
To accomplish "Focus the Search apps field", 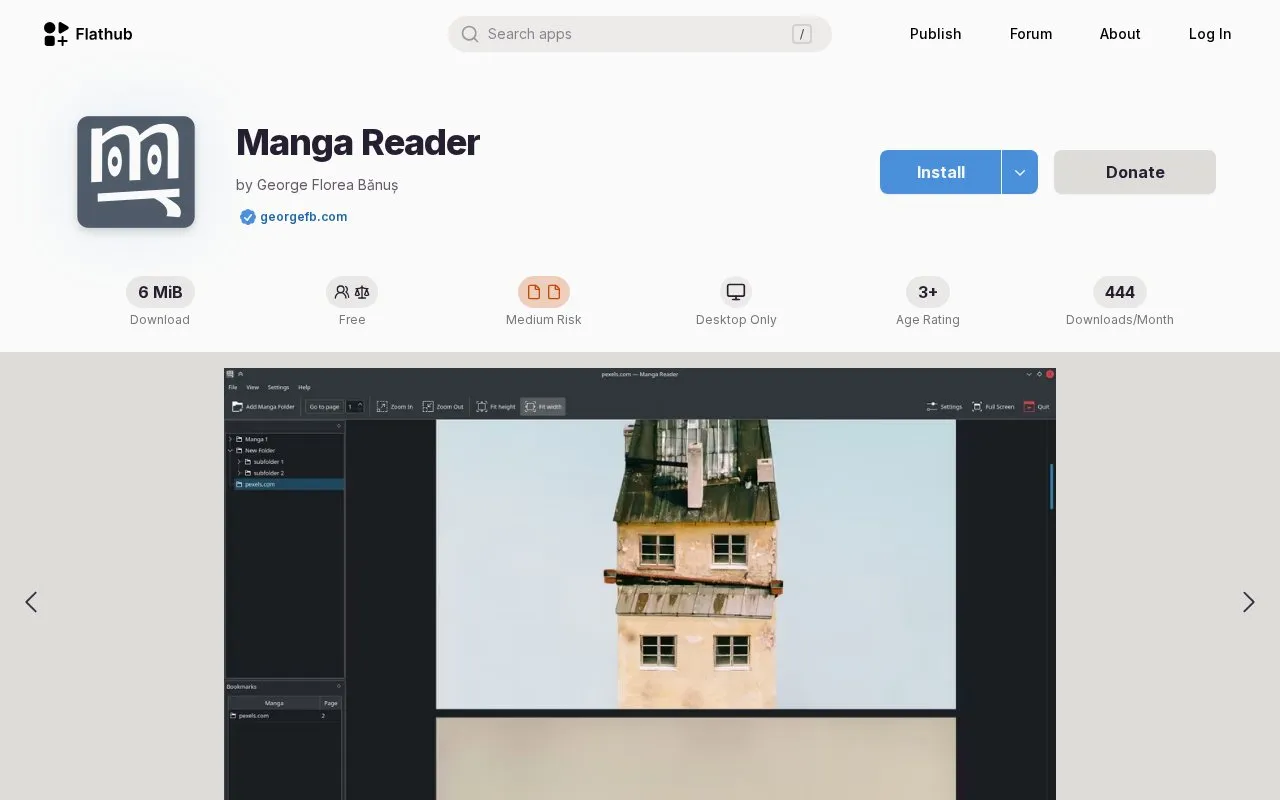I will pyautogui.click(x=640, y=34).
